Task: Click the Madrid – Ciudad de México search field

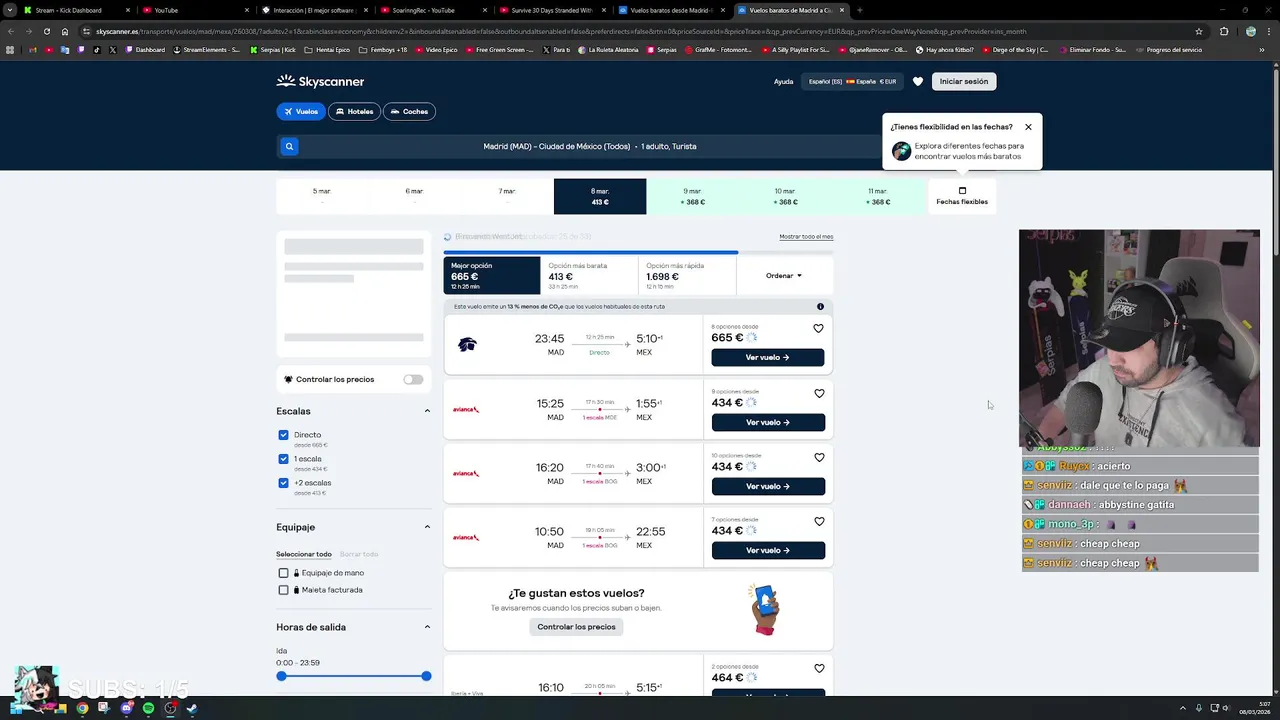Action: tap(590, 146)
